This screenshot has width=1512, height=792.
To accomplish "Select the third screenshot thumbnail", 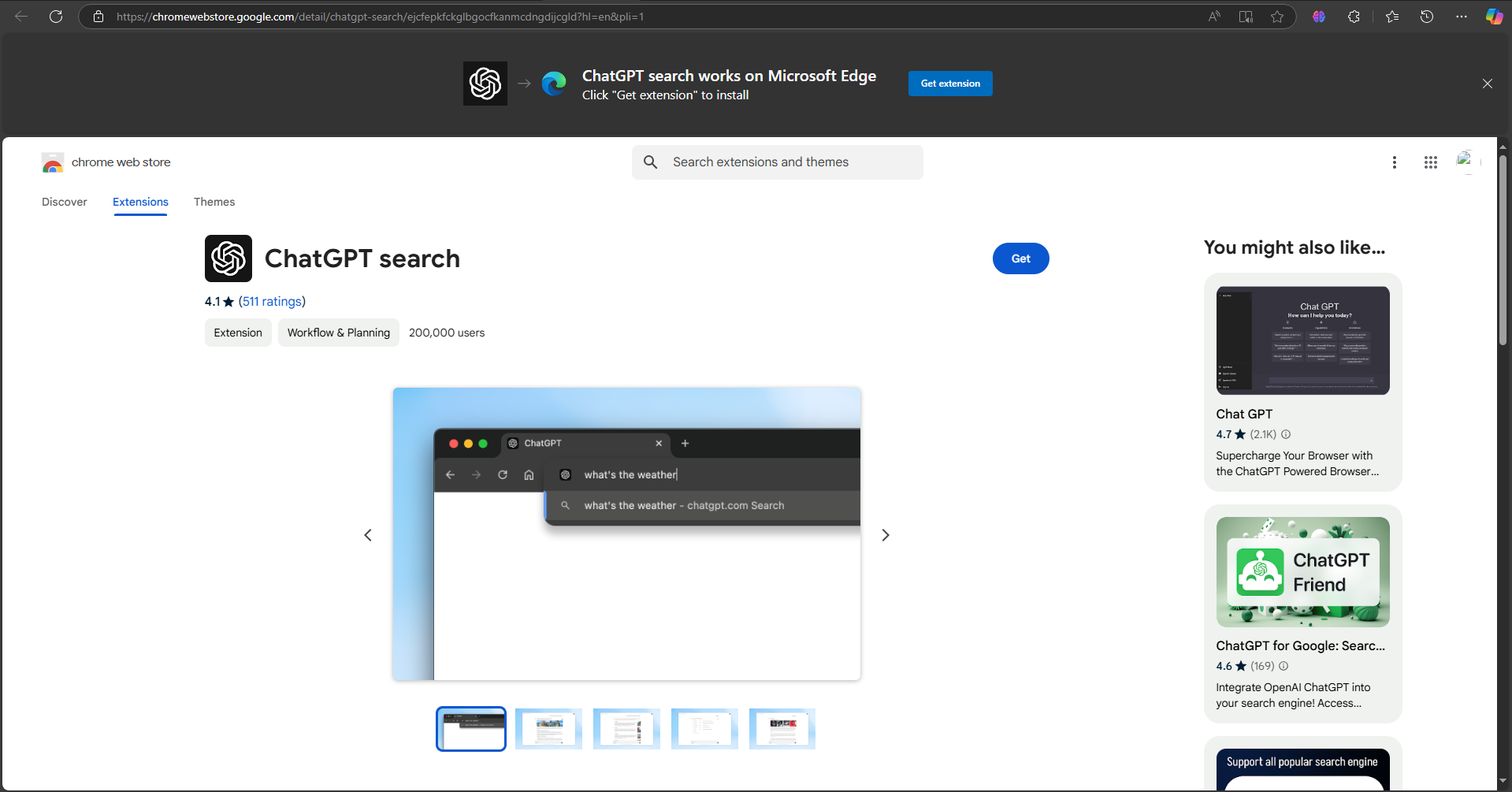I will (626, 729).
